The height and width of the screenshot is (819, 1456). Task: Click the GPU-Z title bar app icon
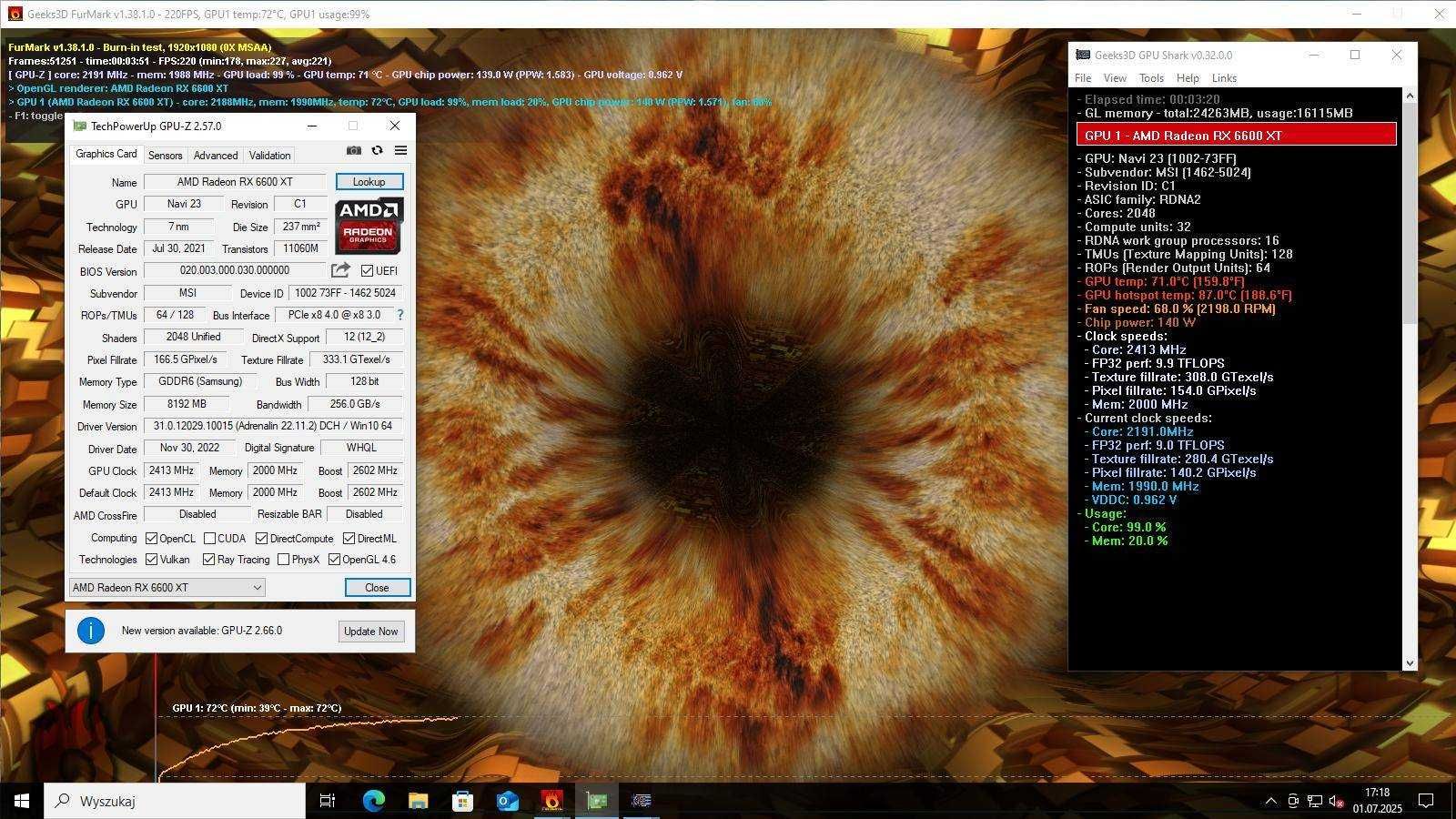click(80, 126)
